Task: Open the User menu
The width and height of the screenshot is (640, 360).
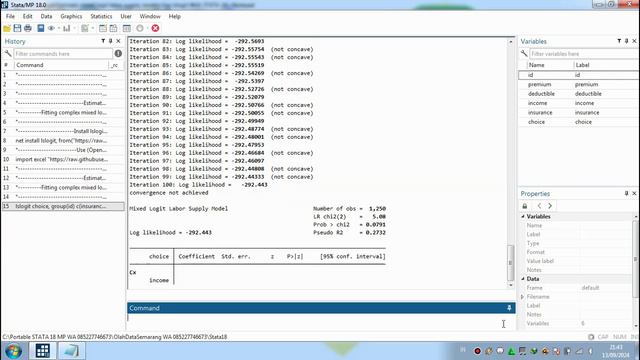Action: [126, 16]
